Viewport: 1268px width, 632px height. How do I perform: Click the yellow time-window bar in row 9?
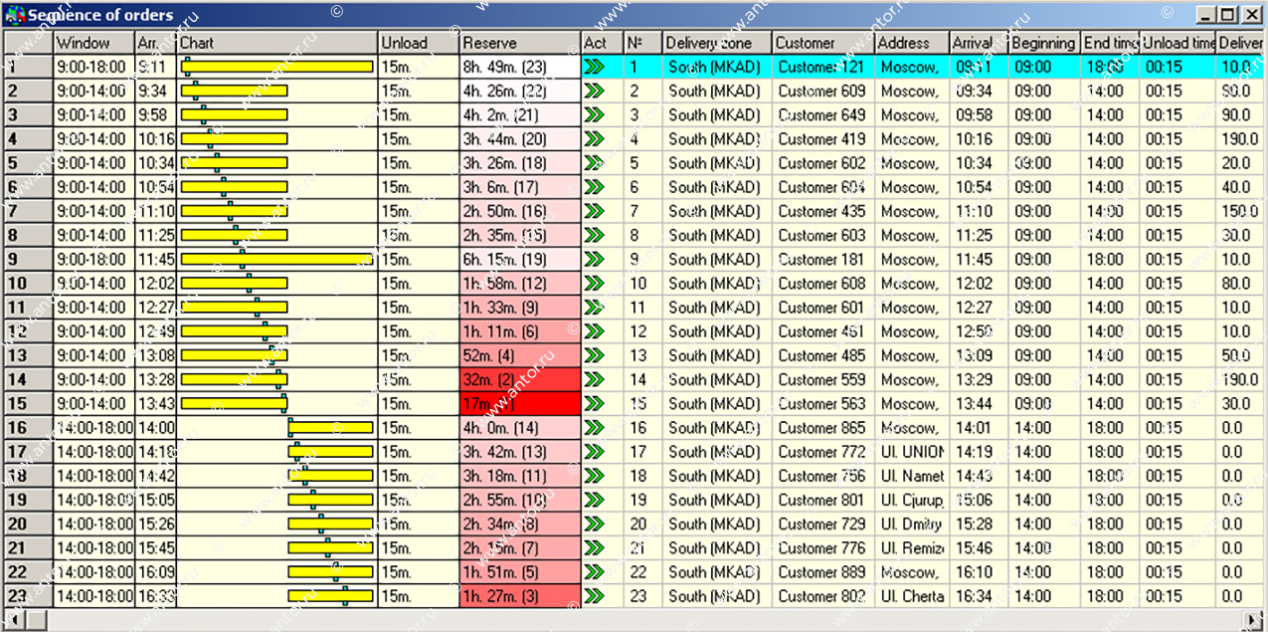(277, 259)
